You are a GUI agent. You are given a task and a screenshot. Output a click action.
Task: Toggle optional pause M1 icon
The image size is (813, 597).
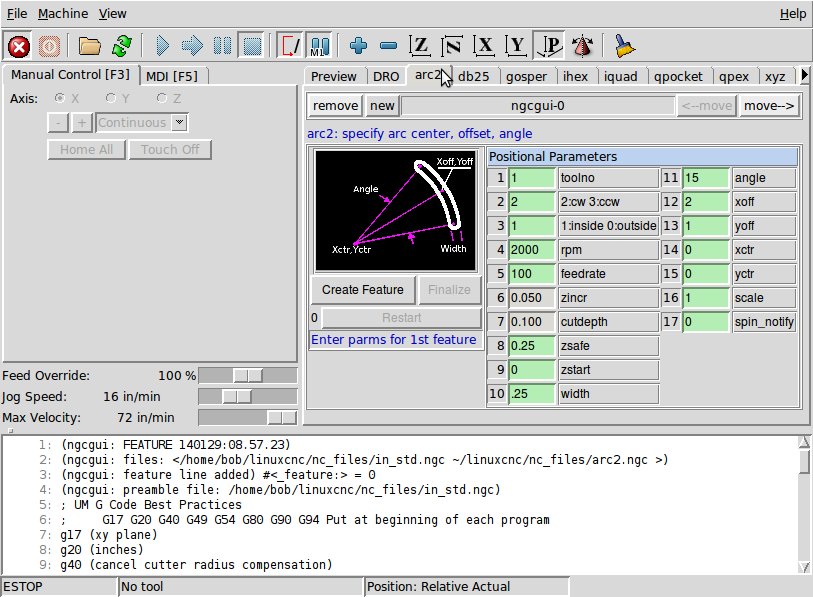pos(320,47)
